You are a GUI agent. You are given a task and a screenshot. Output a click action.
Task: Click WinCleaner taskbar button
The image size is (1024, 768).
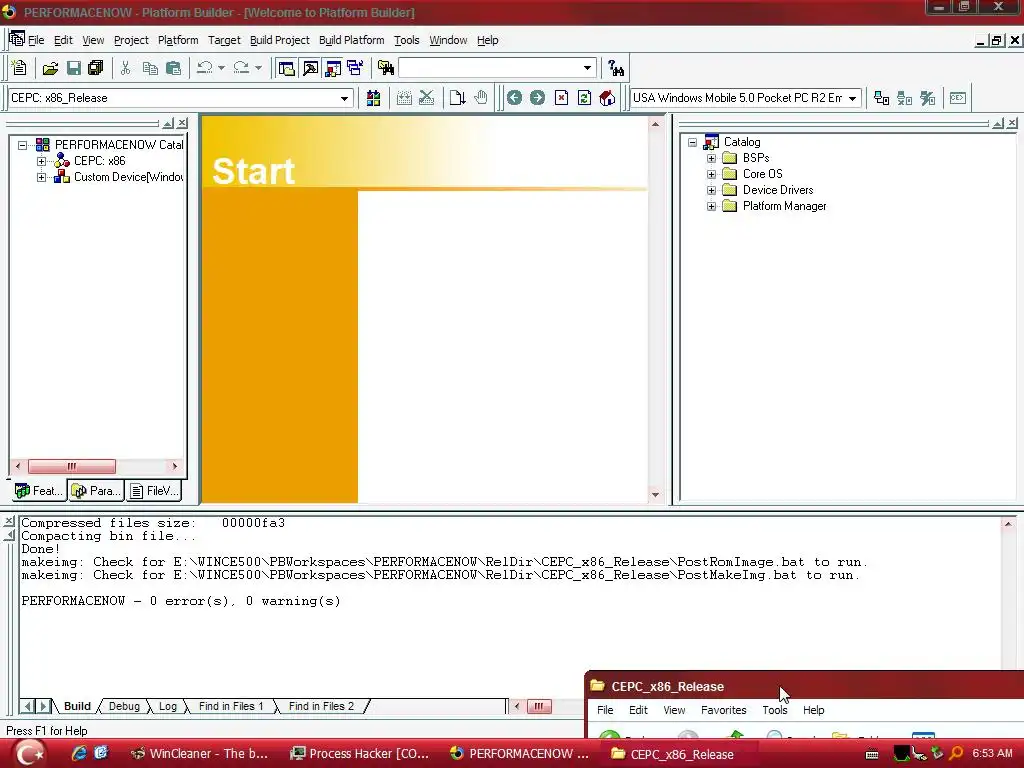click(x=200, y=754)
